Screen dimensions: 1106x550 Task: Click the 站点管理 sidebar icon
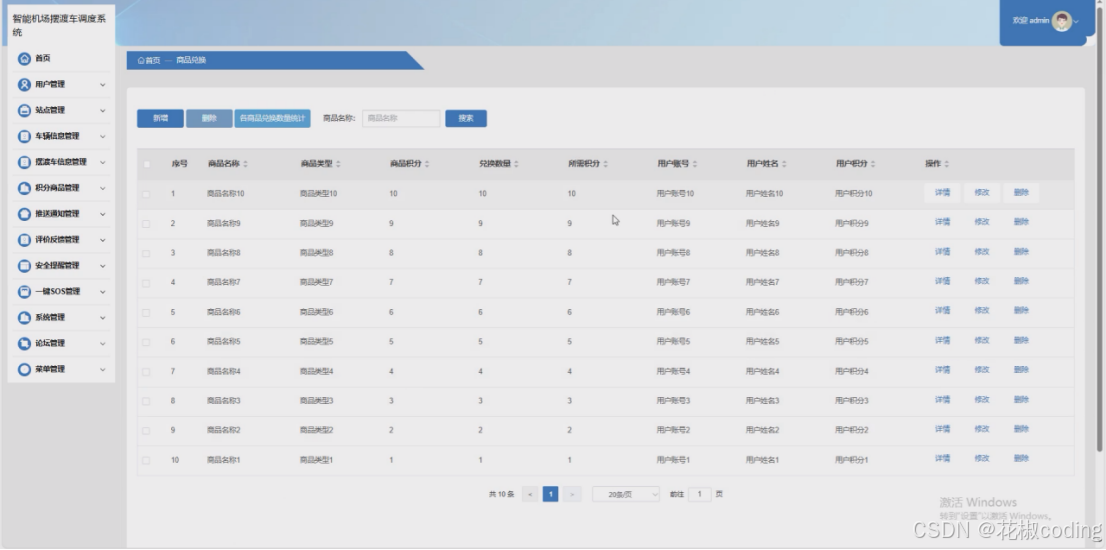click(24, 111)
